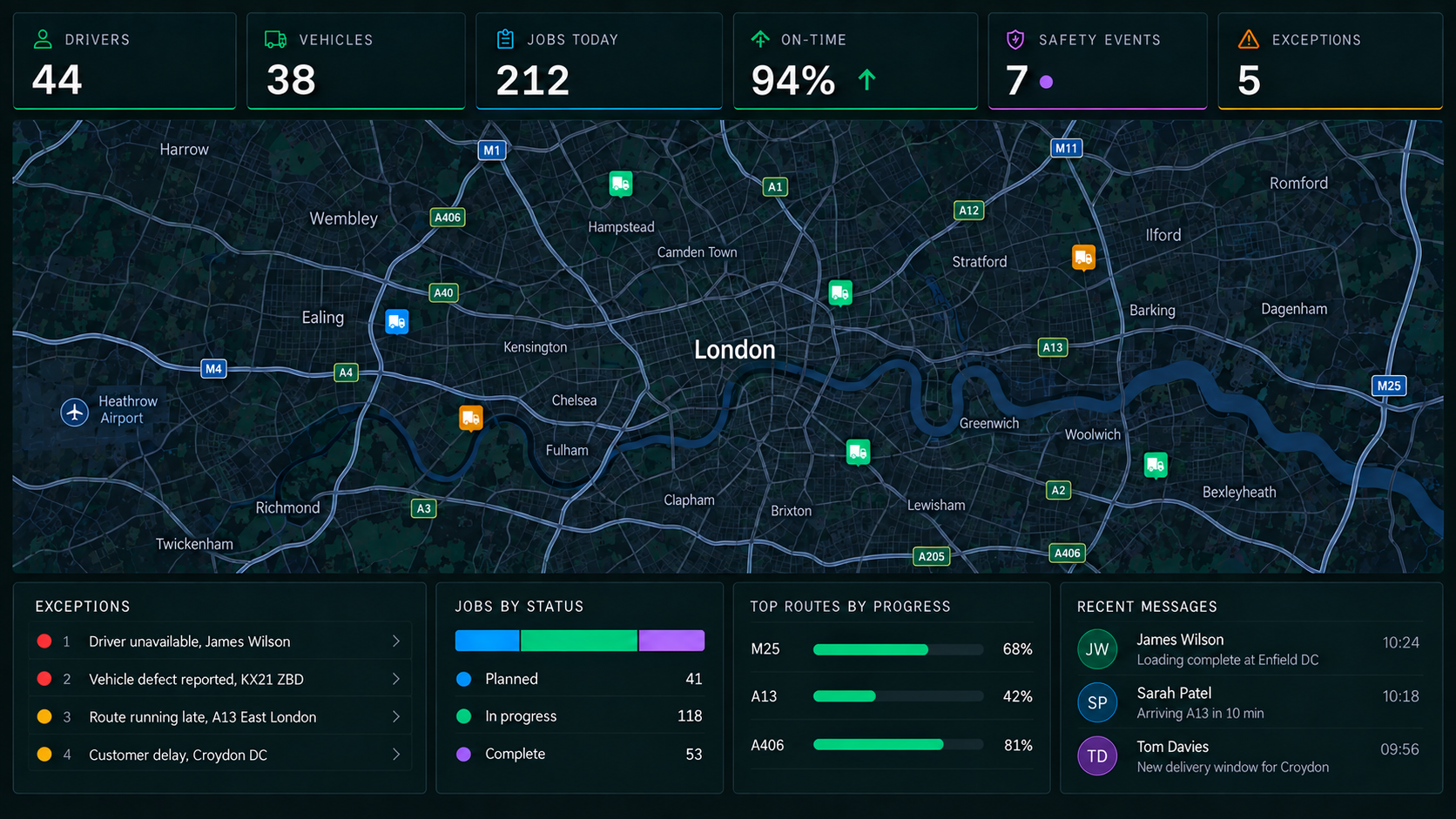1456x819 pixels.
Task: Open message 'Arriving A13 in 10 min'
Action: click(1200, 714)
